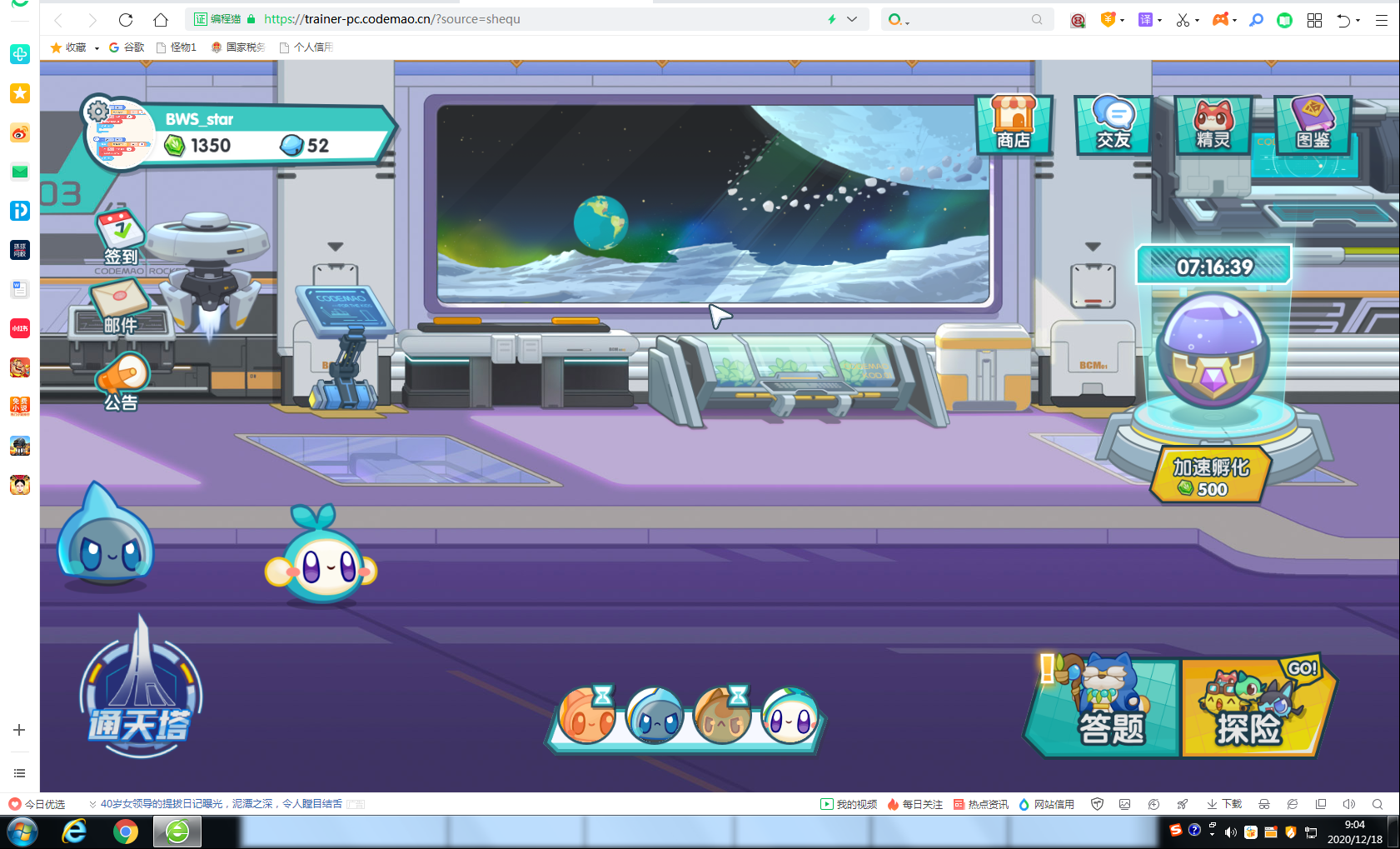This screenshot has width=1400, height=849.
Task: Click the teal leaf sprite in room
Action: pos(321,554)
